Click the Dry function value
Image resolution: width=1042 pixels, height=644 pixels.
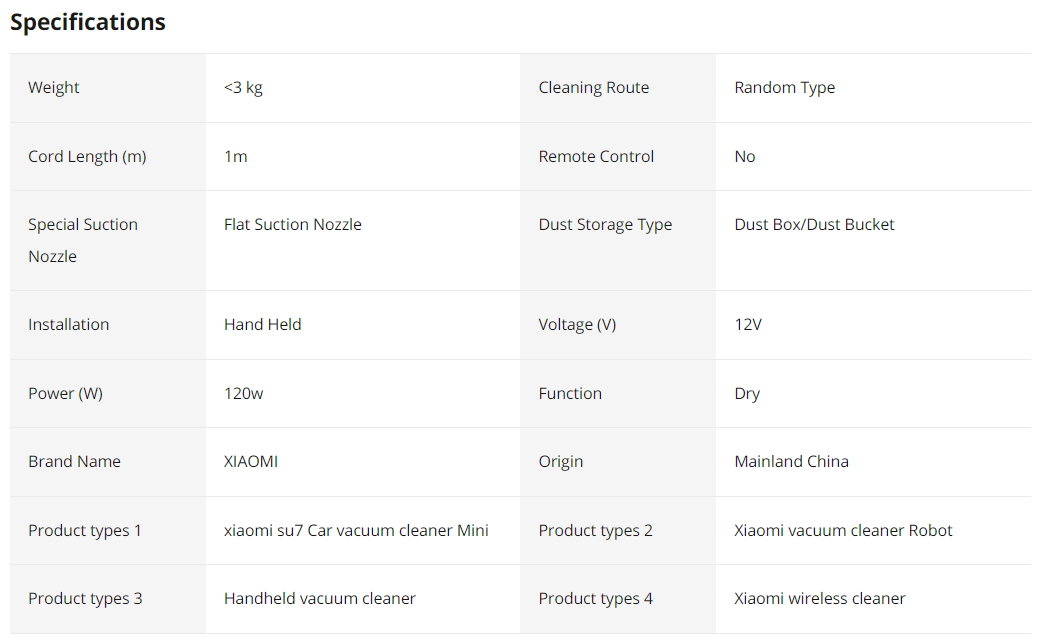coord(747,393)
